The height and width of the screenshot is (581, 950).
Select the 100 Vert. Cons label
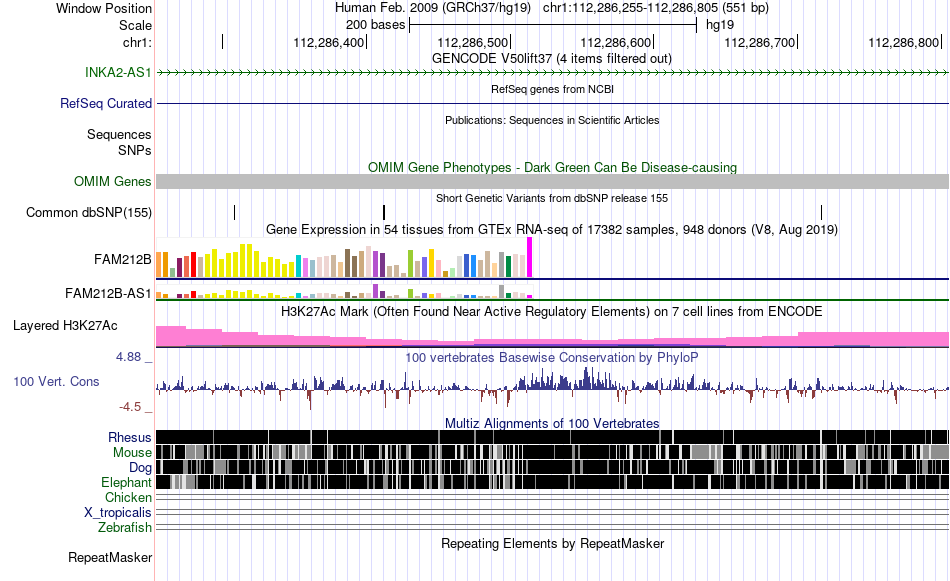pos(56,382)
